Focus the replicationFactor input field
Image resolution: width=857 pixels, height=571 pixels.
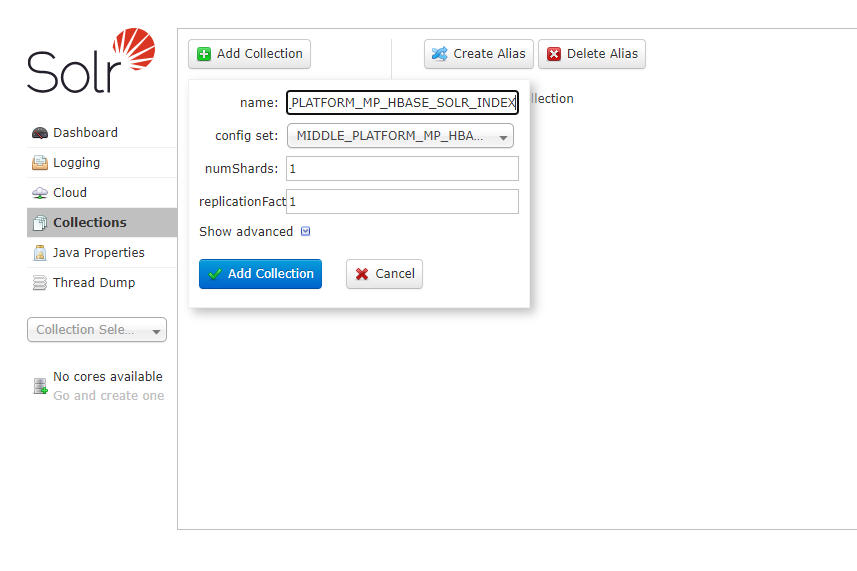(x=402, y=202)
